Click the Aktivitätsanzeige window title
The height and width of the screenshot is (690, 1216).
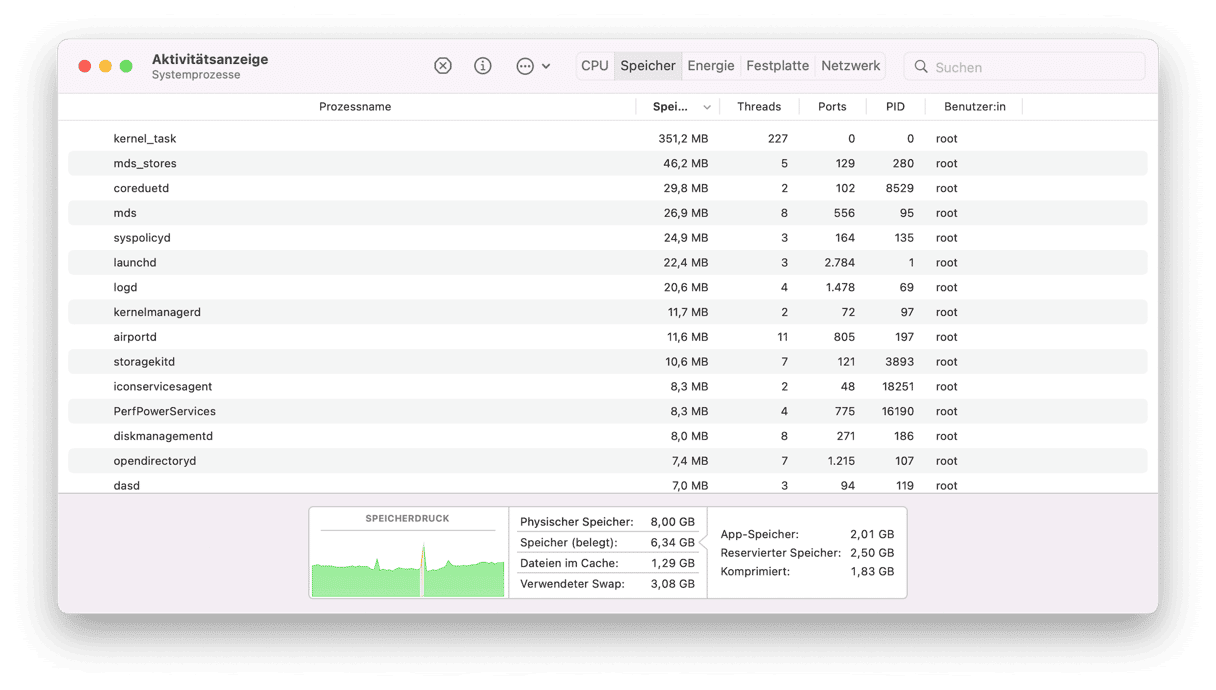tap(210, 59)
